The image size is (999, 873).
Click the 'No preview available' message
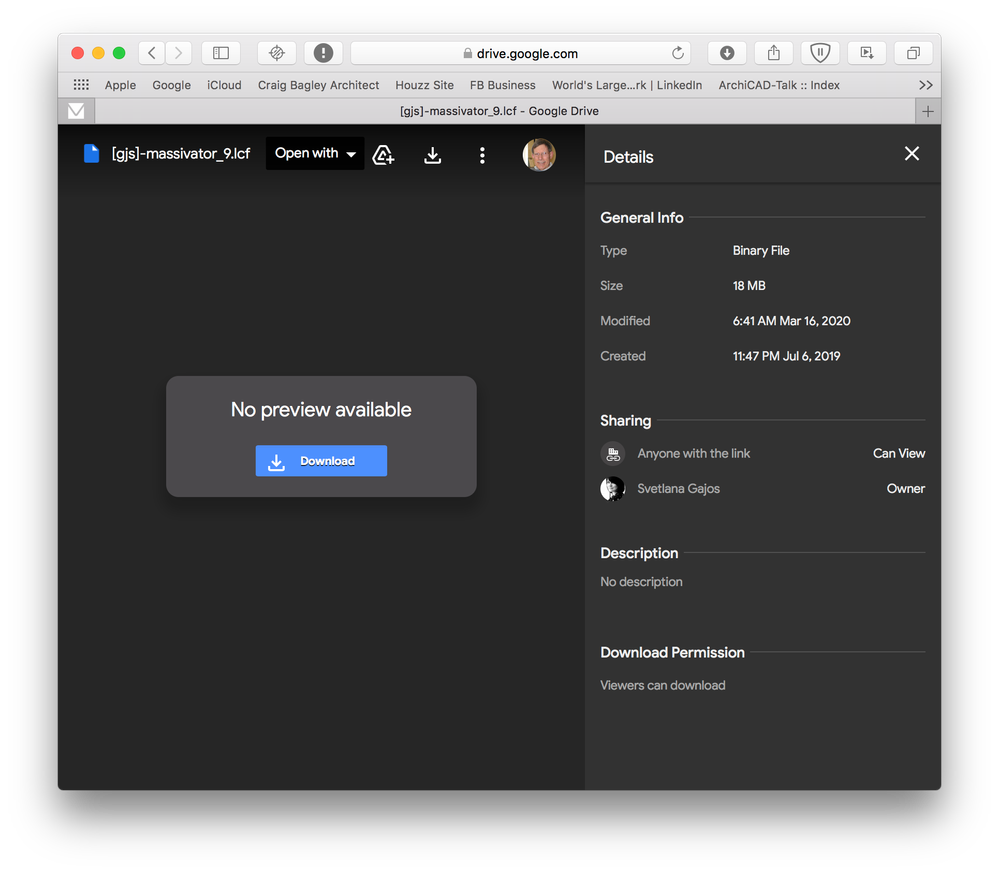coord(321,409)
